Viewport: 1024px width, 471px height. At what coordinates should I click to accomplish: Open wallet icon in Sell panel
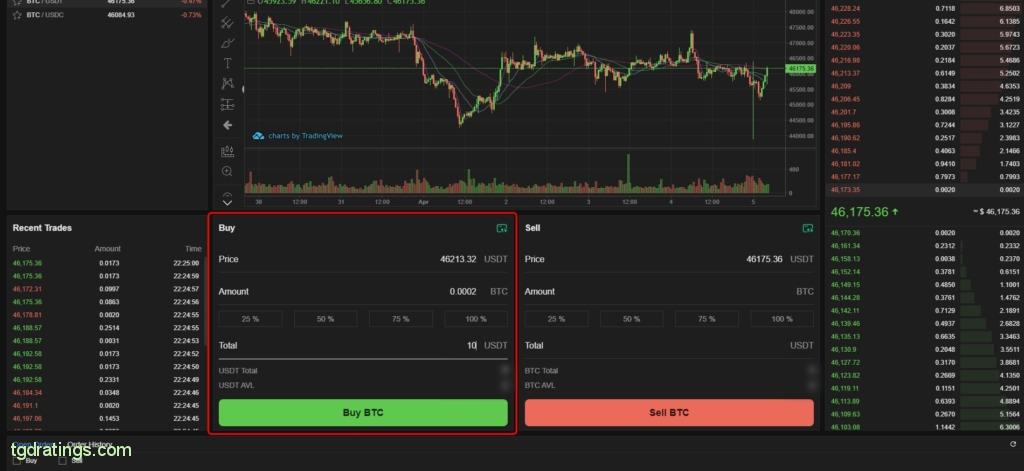808,228
